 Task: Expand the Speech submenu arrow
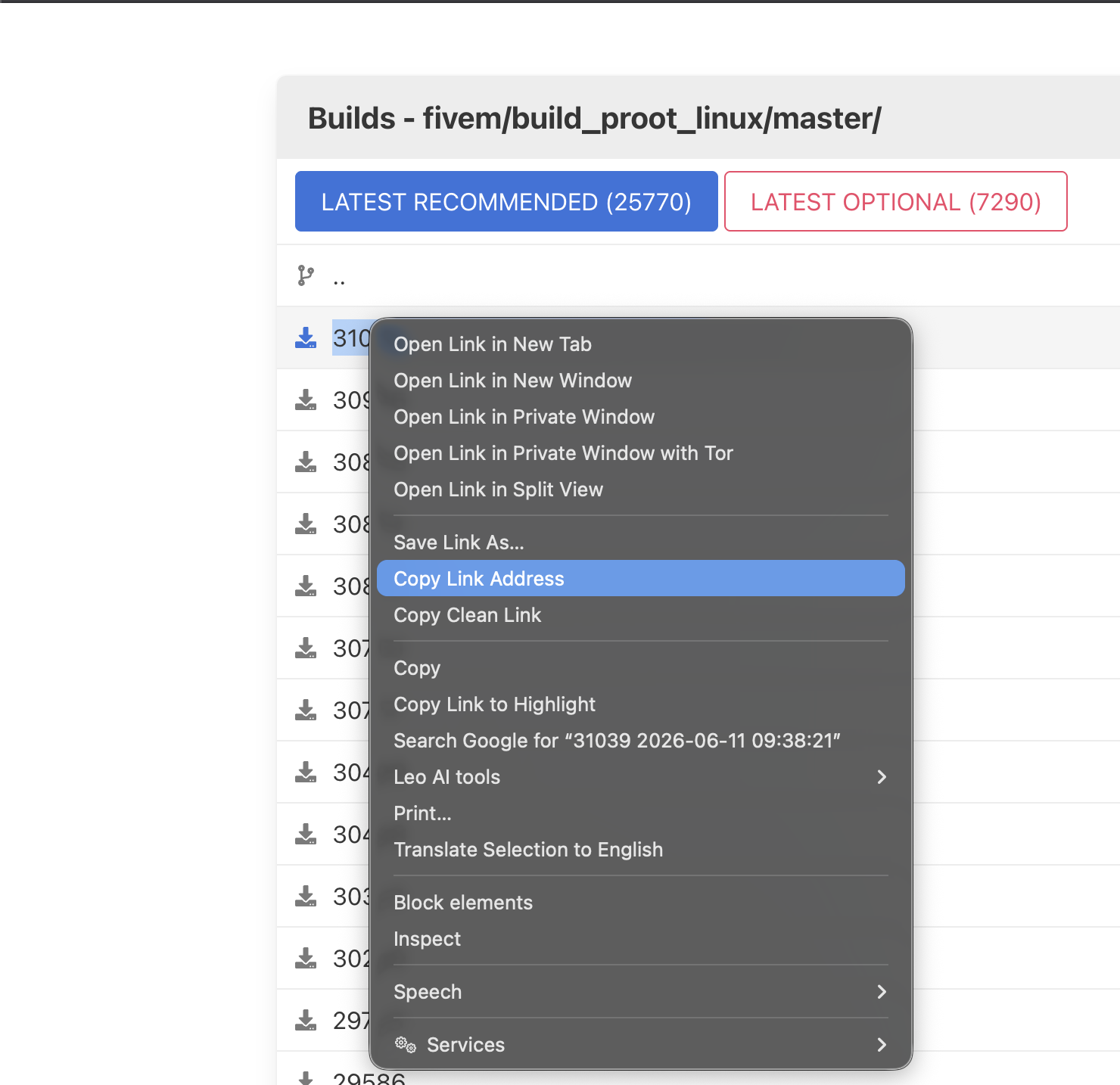point(882,992)
